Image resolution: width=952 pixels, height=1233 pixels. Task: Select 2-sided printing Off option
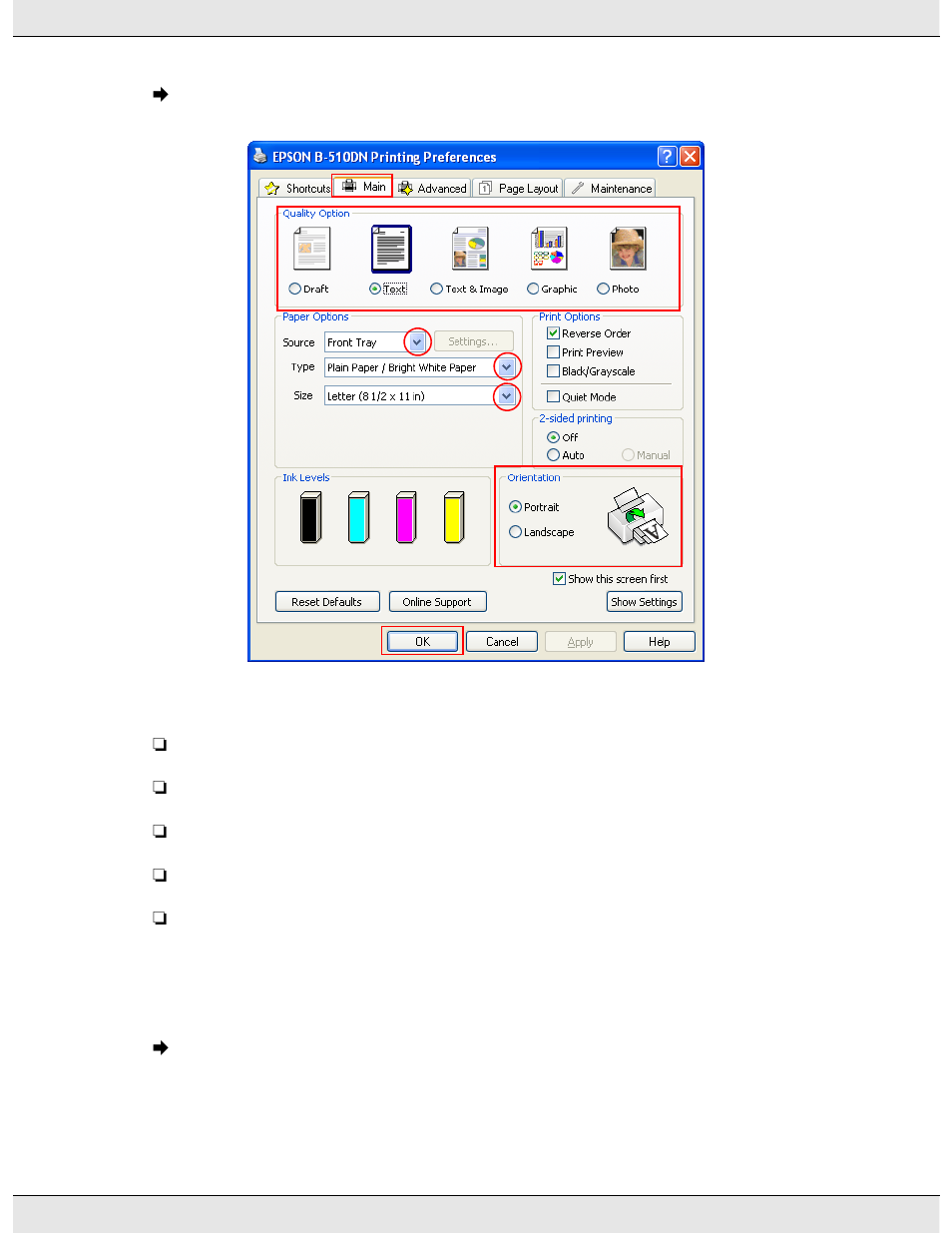(x=553, y=437)
